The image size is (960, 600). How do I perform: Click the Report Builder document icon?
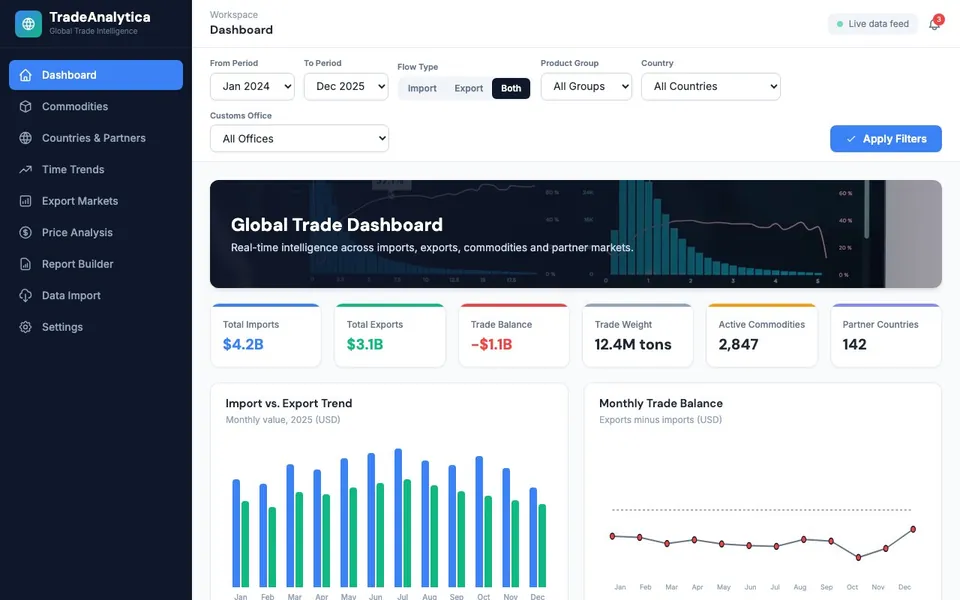25,264
